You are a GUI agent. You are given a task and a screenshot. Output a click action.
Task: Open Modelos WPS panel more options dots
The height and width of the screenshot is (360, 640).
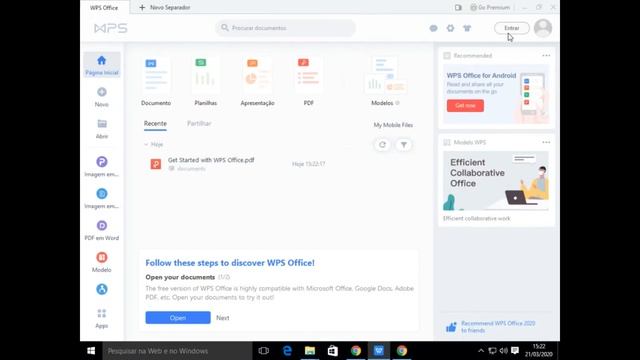[546, 142]
